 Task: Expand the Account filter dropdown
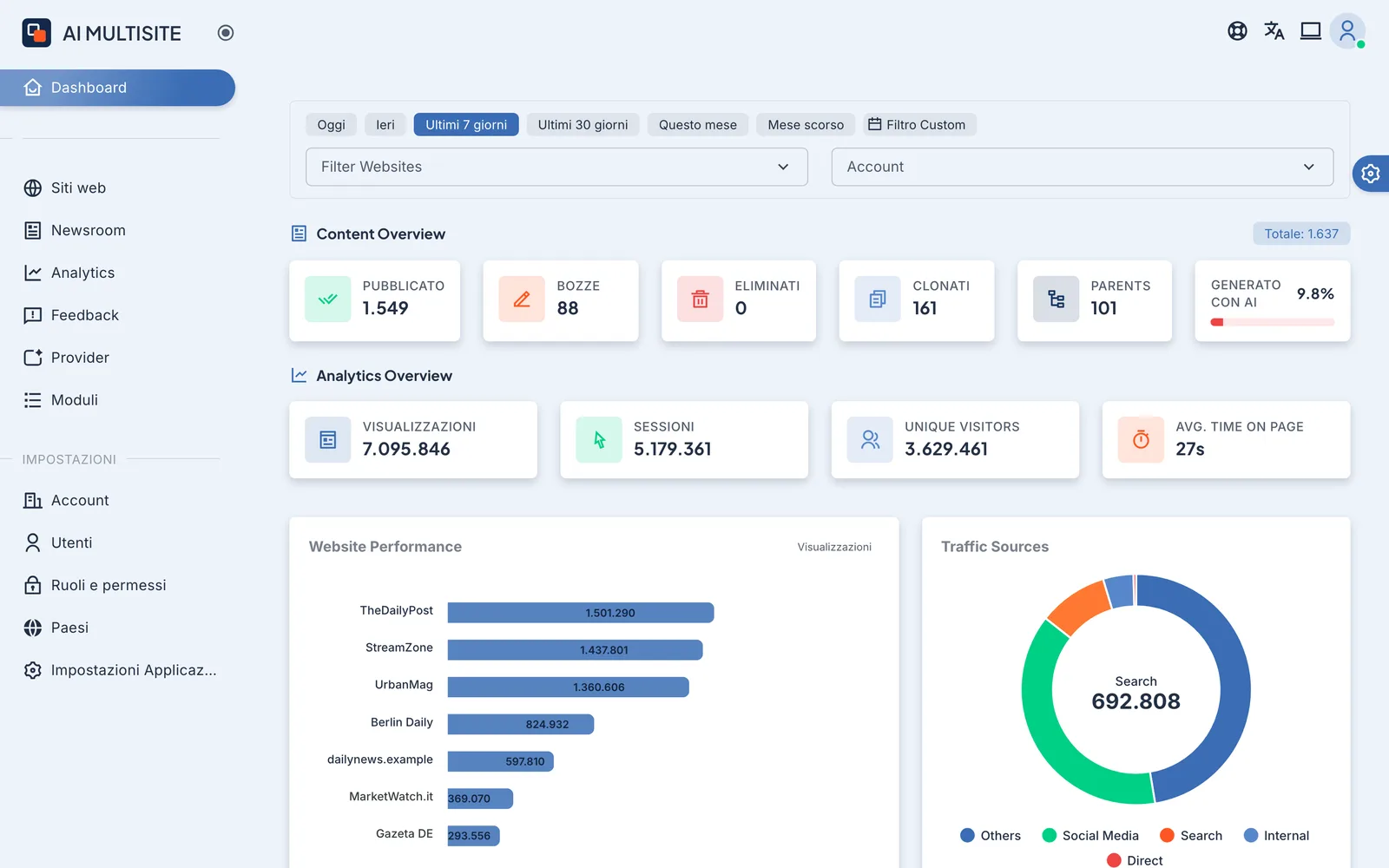pyautogui.click(x=1083, y=167)
